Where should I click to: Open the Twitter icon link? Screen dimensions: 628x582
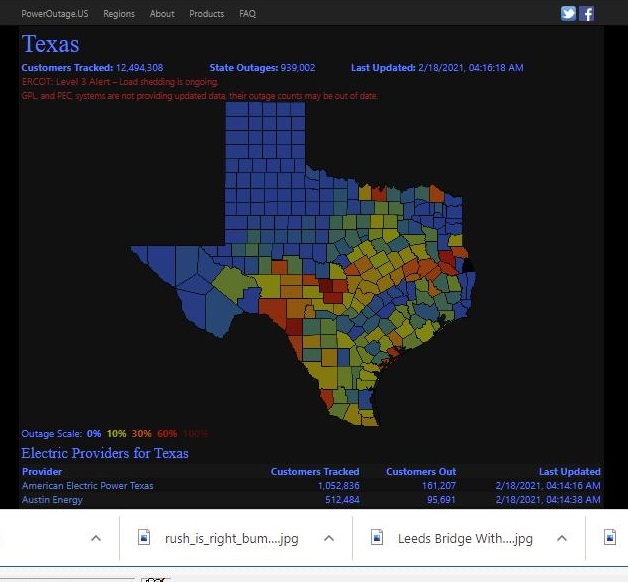click(x=568, y=14)
